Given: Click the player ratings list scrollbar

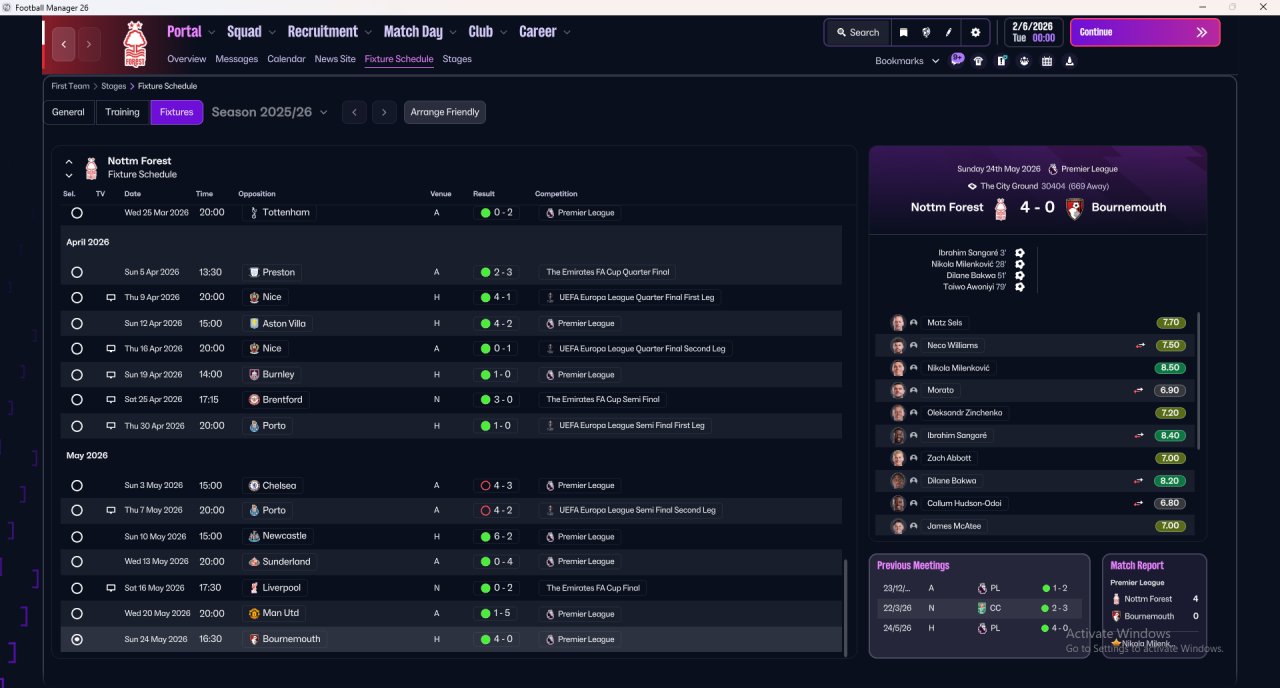Looking at the screenshot, I should [1199, 380].
